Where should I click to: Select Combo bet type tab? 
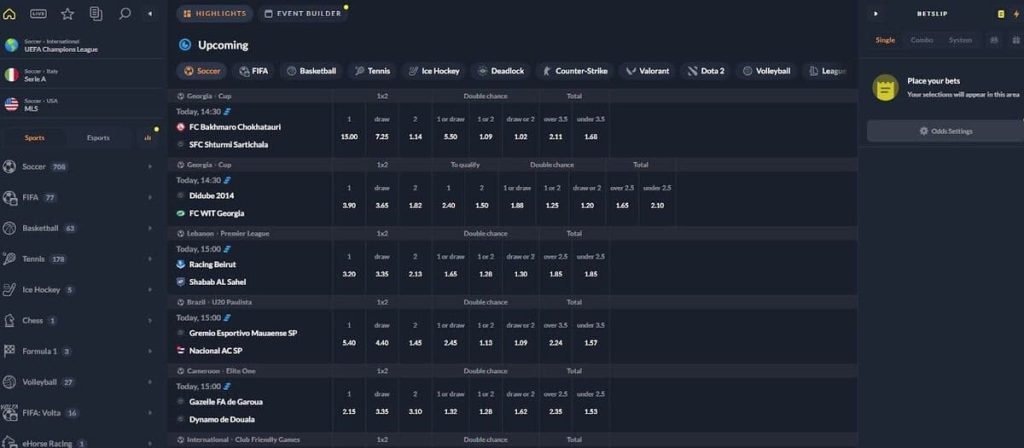[x=921, y=40]
